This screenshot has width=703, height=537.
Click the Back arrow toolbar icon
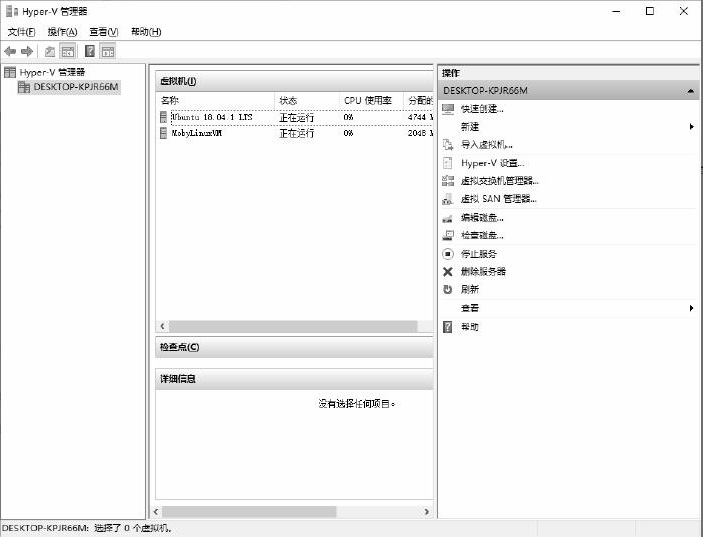[10, 52]
